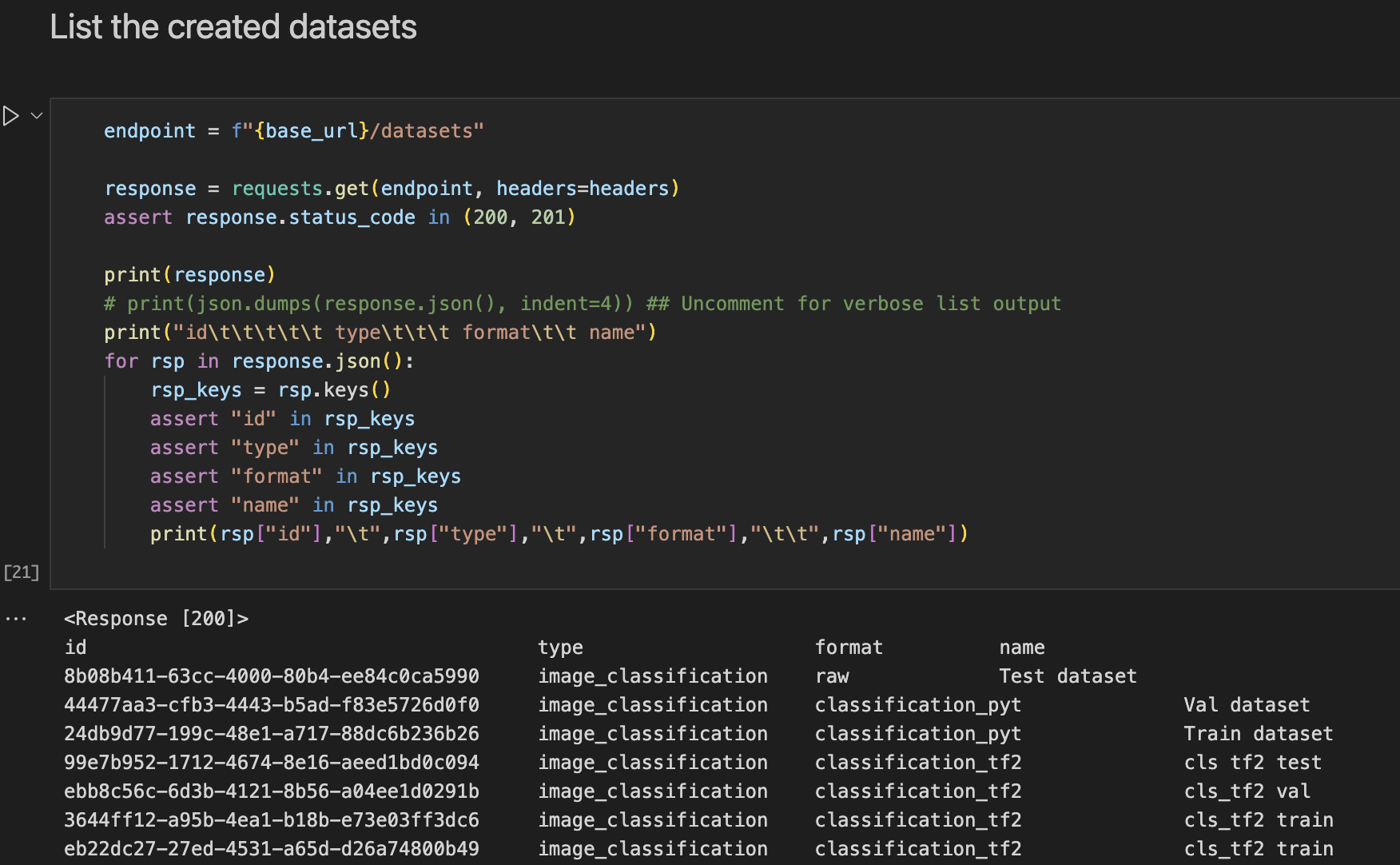Click image_classification type in Test dataset row

653,676
